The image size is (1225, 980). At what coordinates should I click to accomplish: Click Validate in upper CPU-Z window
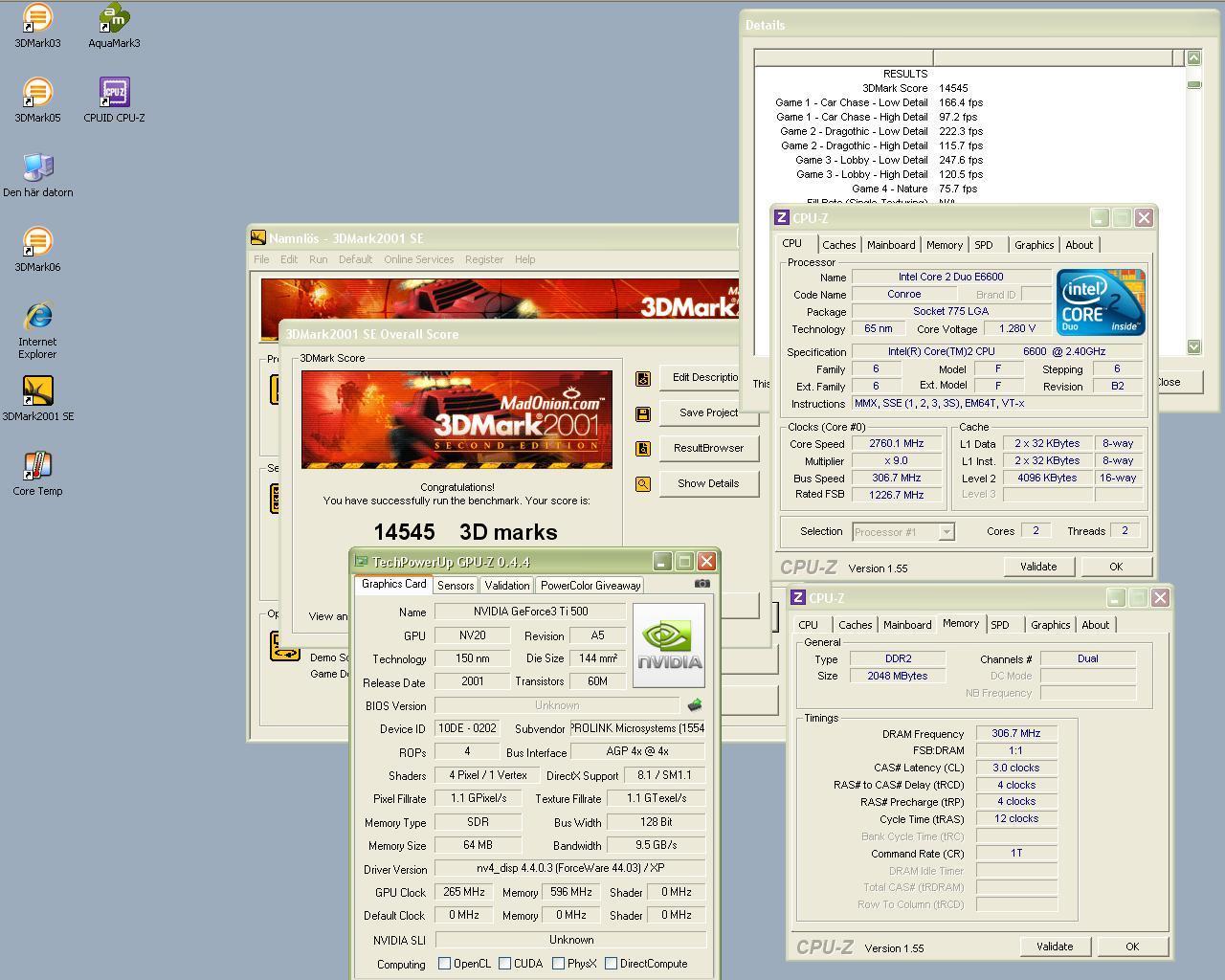tap(1038, 567)
